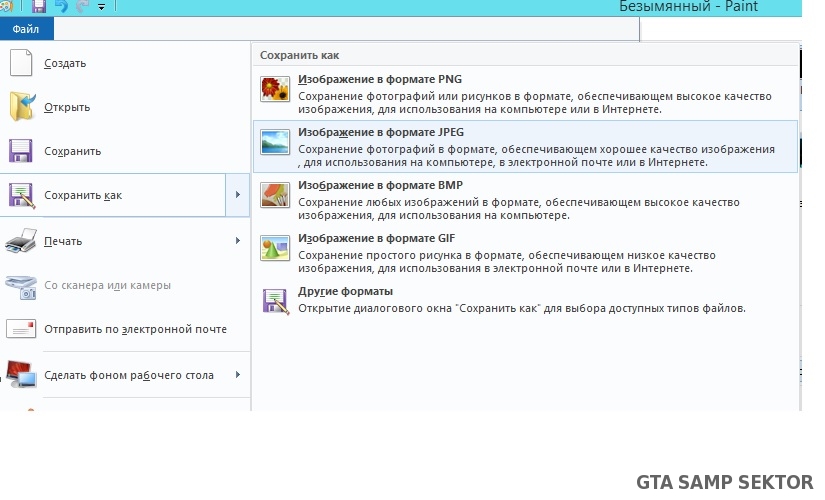Select Сделать фоном рабочего стола

(125, 375)
